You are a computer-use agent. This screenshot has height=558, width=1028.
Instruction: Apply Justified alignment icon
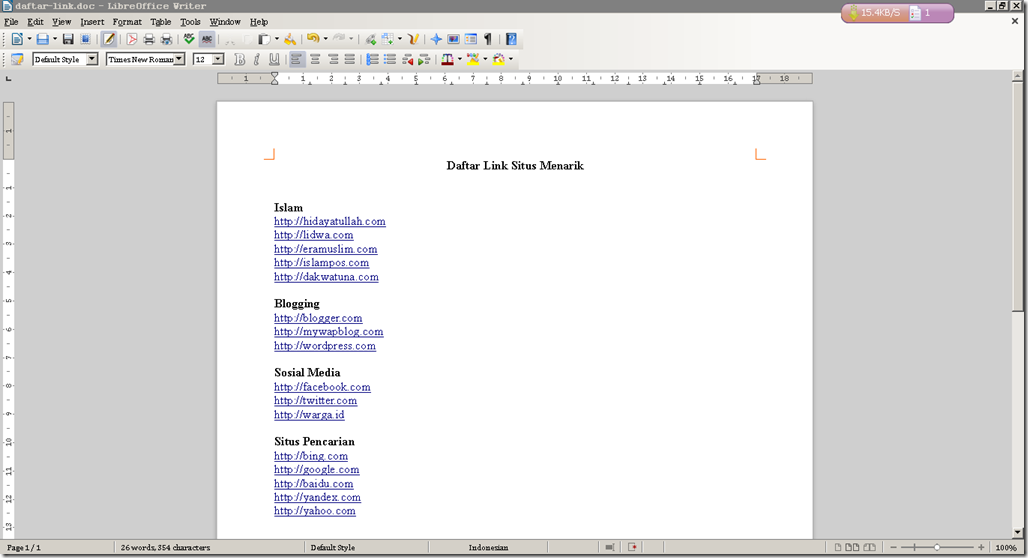point(349,60)
